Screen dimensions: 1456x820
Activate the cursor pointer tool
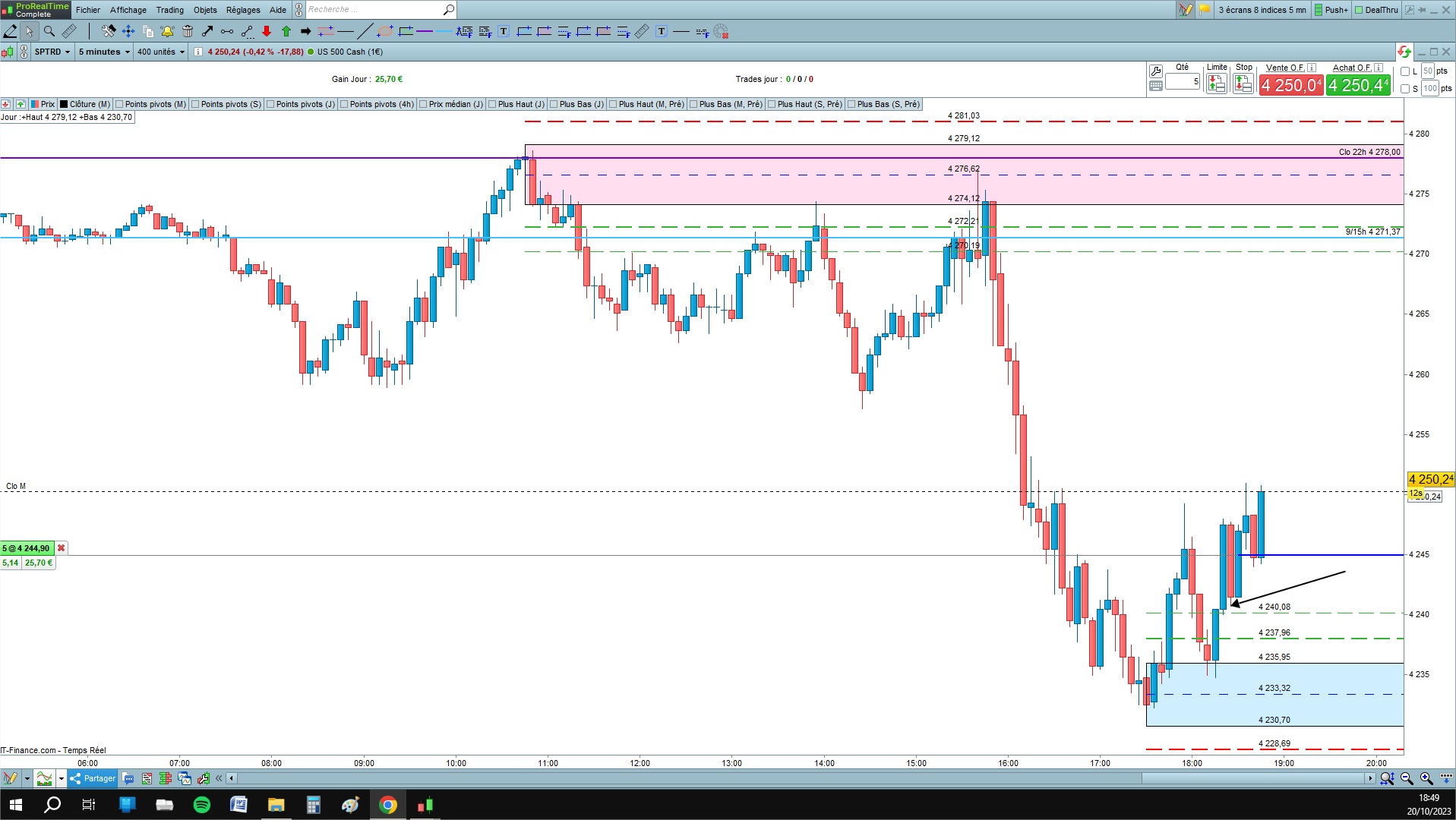pos(30,31)
